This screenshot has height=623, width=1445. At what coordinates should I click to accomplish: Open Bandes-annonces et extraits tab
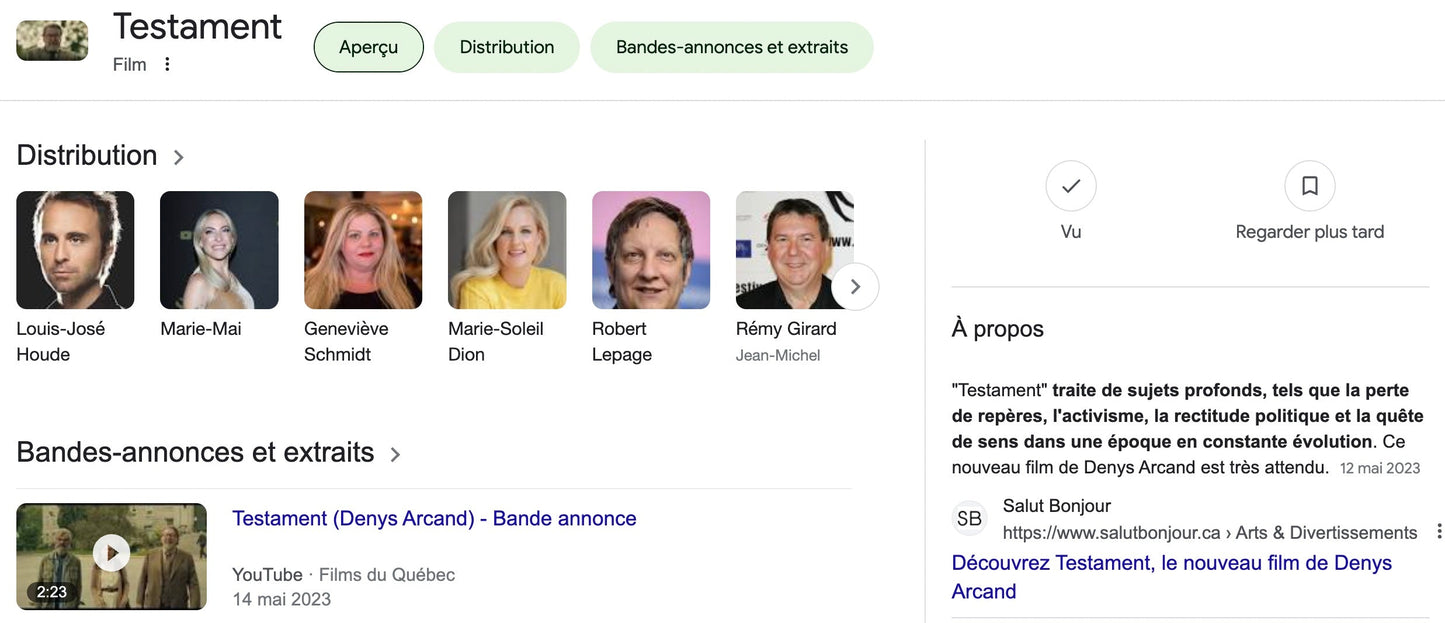pyautogui.click(x=731, y=47)
